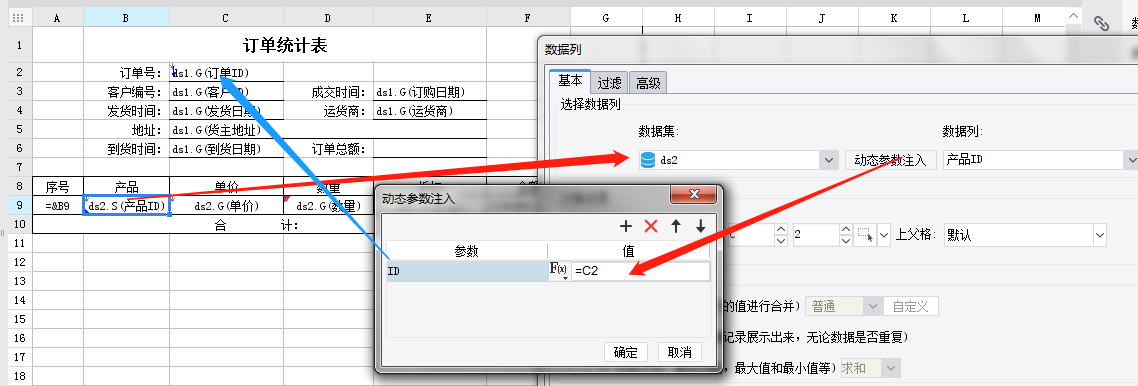Open the F(x) formula type selector
Image resolution: width=1138 pixels, height=386 pixels.
coord(558,271)
